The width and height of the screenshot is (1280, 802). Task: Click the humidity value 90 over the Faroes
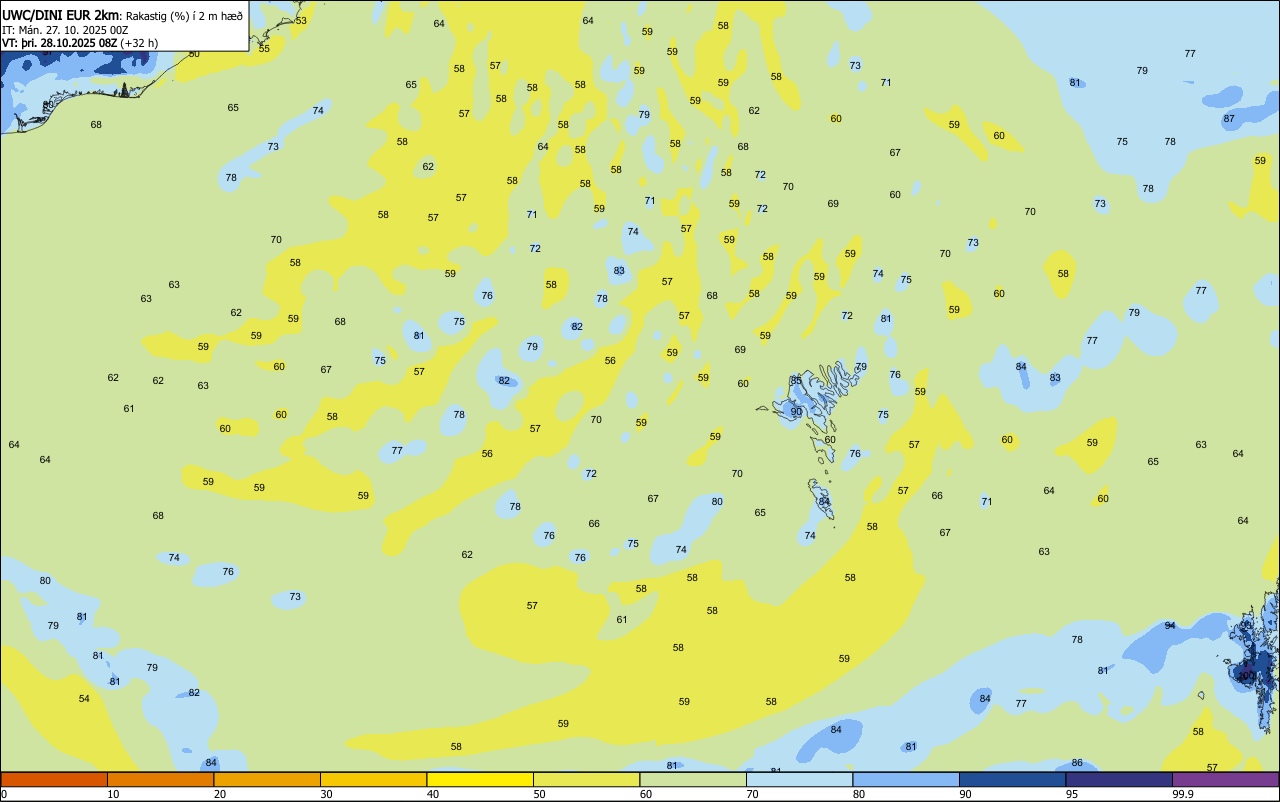[797, 411]
